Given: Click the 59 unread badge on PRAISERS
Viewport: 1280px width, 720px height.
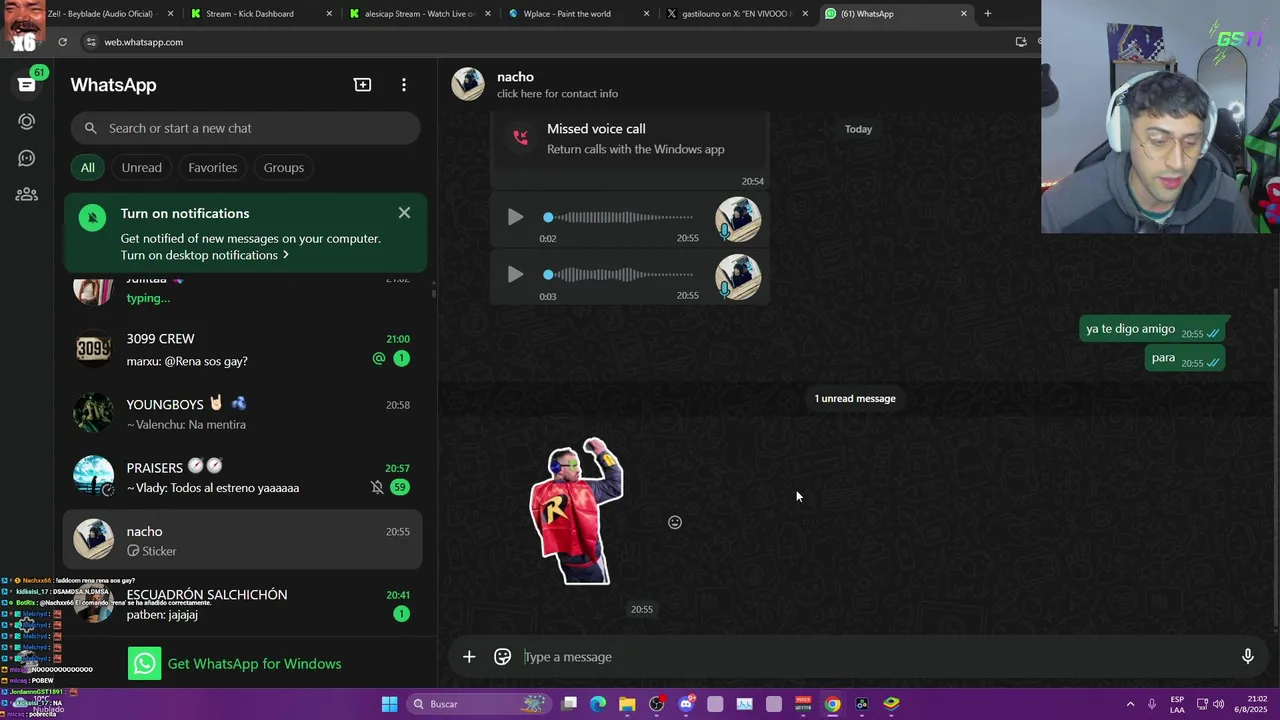Looking at the screenshot, I should coord(400,487).
